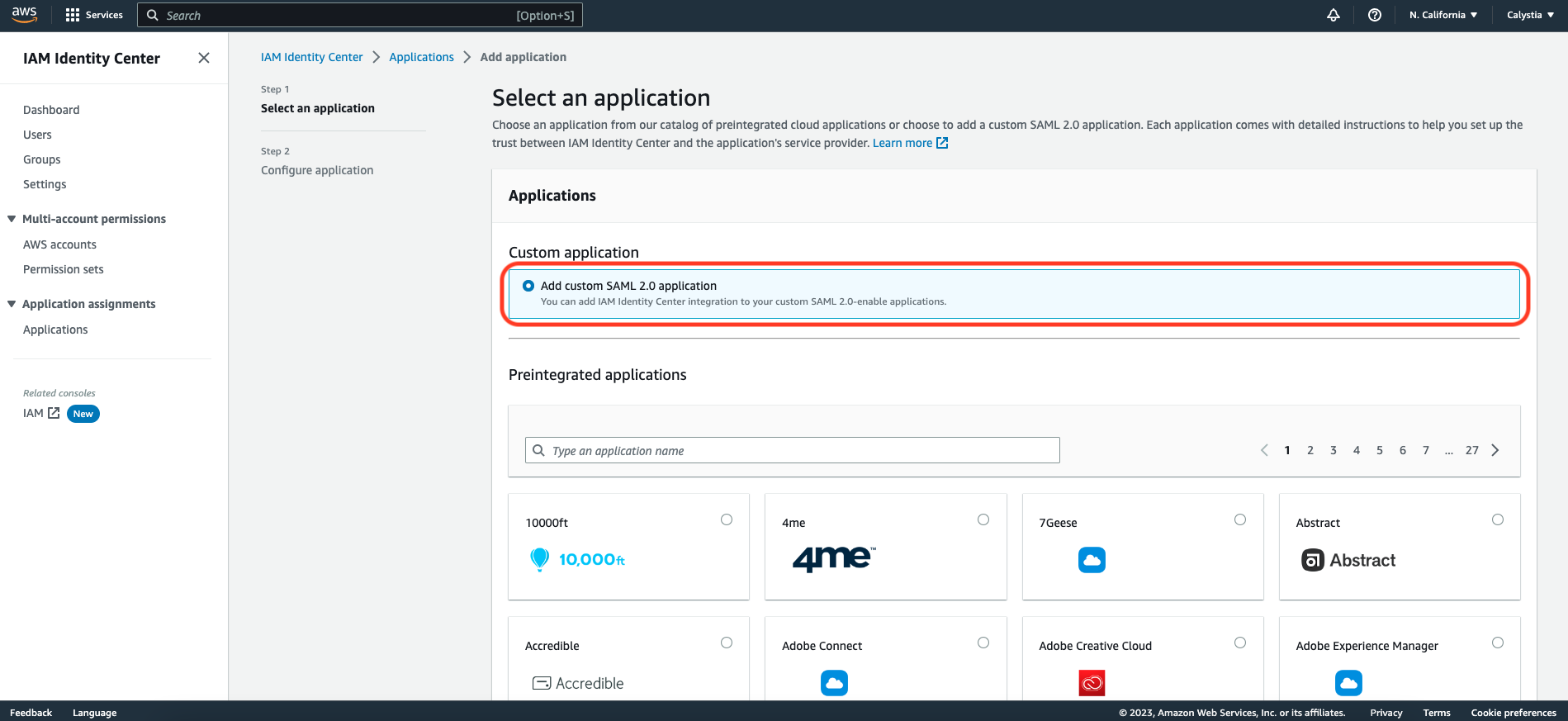This screenshot has width=1568, height=721.
Task: Select the 10000ft application radio button
Action: [727, 519]
